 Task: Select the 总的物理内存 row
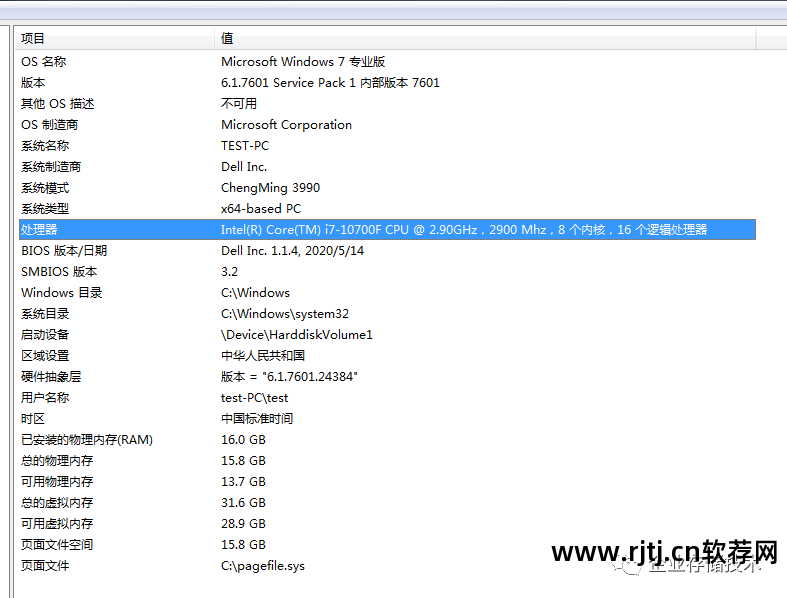387,461
